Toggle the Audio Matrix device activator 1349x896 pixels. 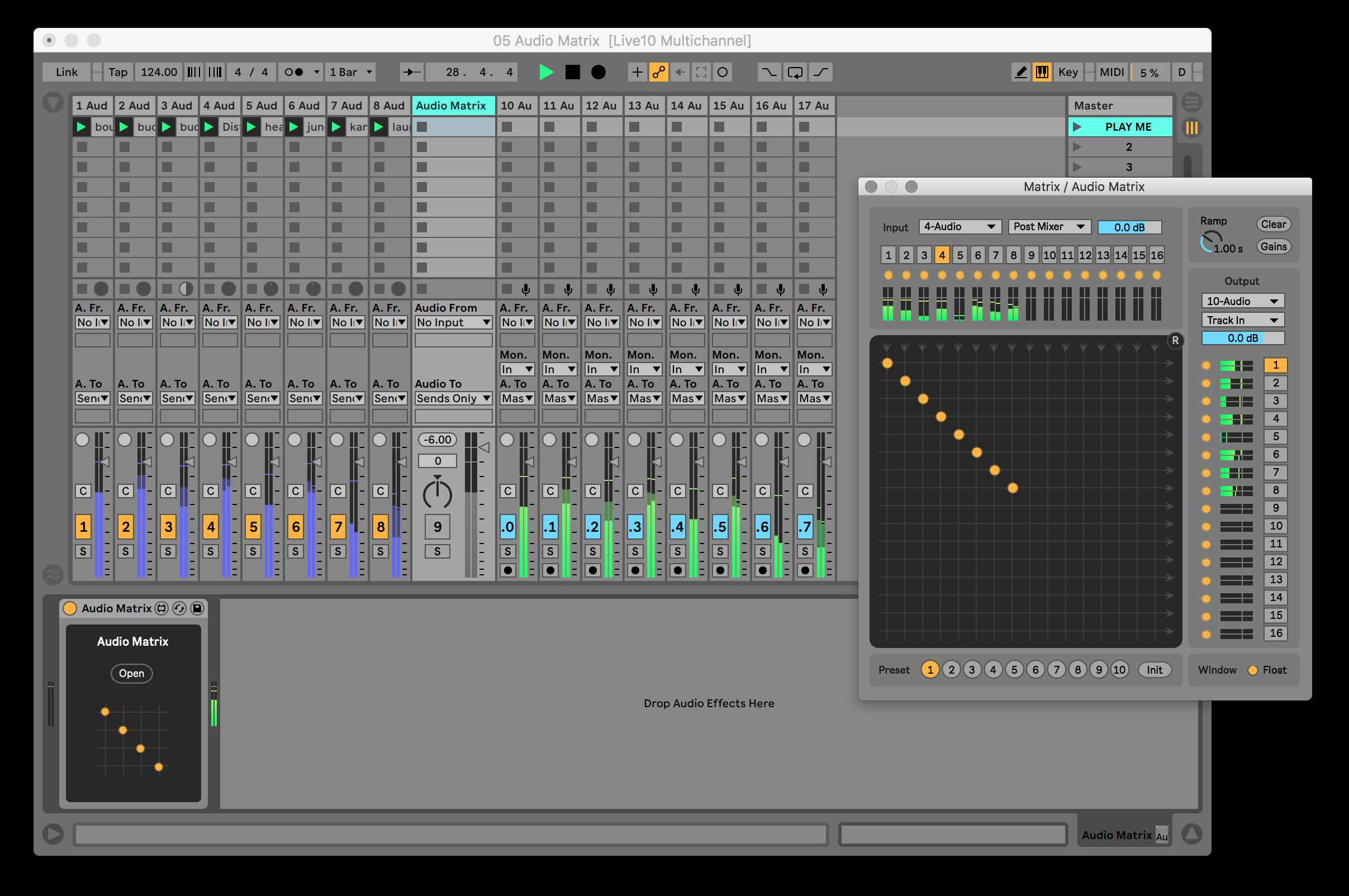point(70,608)
